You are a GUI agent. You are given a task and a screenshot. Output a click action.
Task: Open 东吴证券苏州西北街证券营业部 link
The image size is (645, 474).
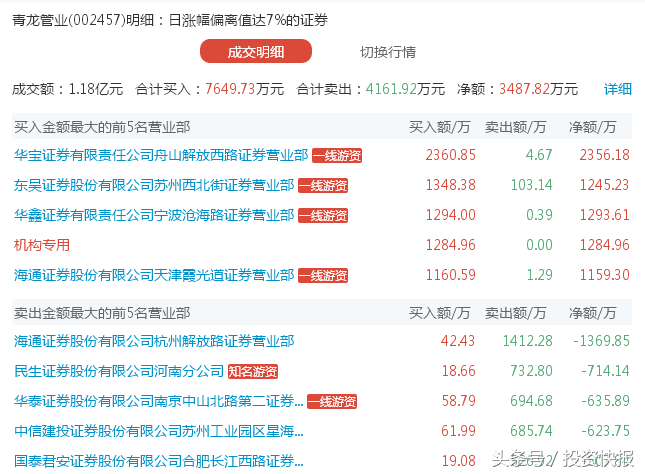pos(154,185)
